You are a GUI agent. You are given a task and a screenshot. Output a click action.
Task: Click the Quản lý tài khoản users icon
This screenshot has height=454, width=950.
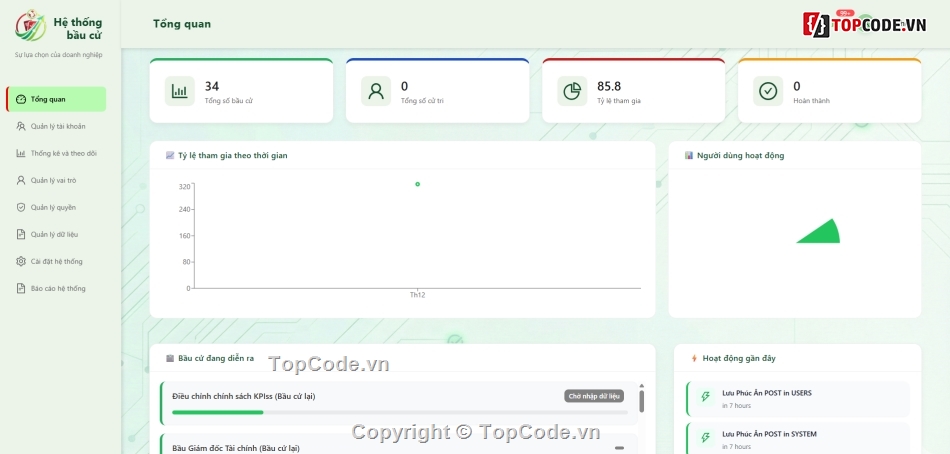[x=21, y=126]
